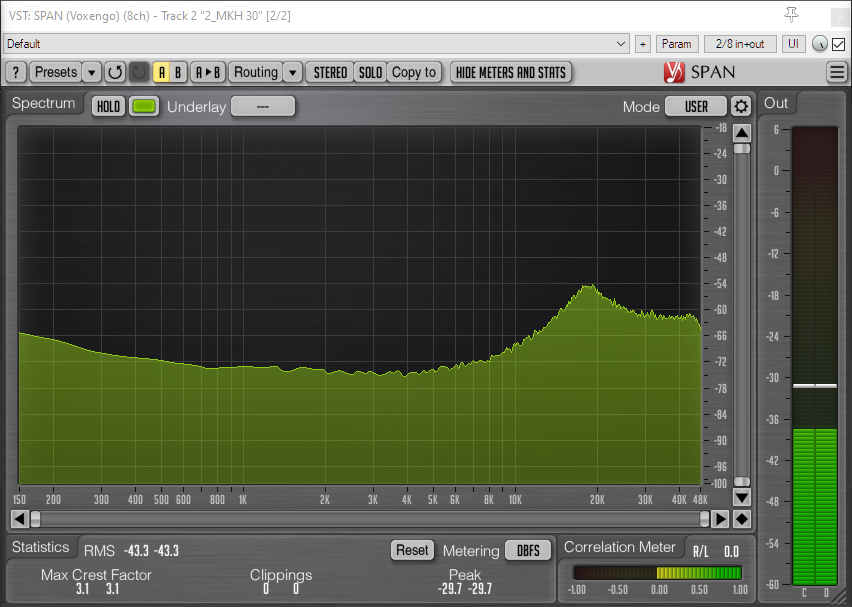852x607 pixels.
Task: Enable spectrum HOLD
Action: [x=108, y=107]
